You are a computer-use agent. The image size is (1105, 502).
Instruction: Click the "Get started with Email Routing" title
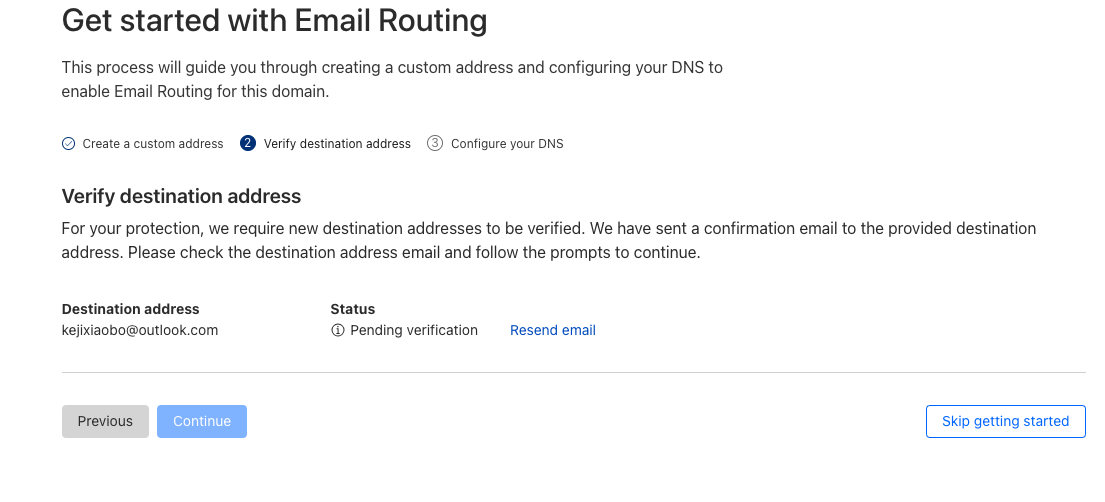(274, 21)
